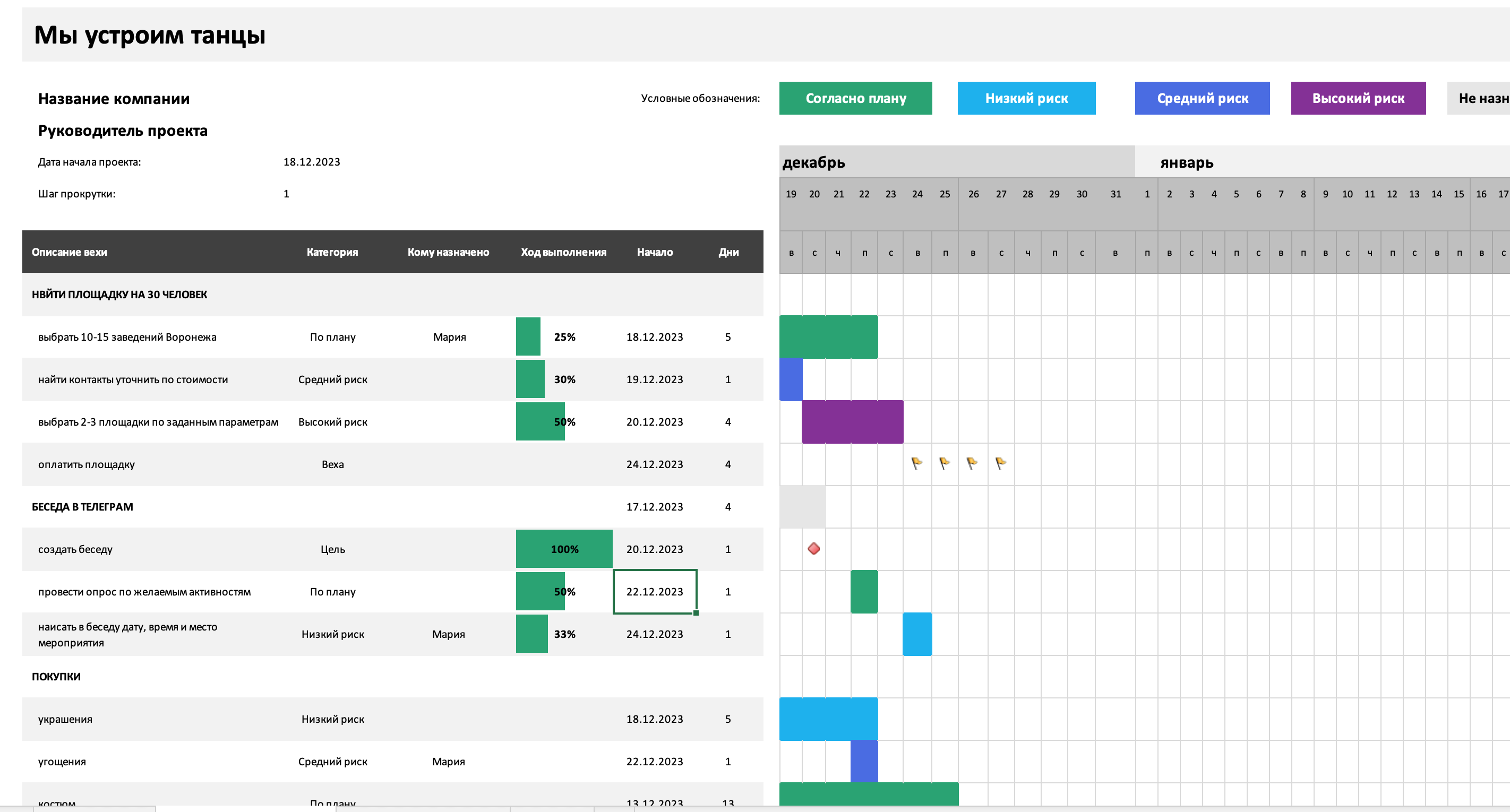Screen dimensions: 1510x812
Task: Click the 'Категория' column header
Action: point(332,252)
